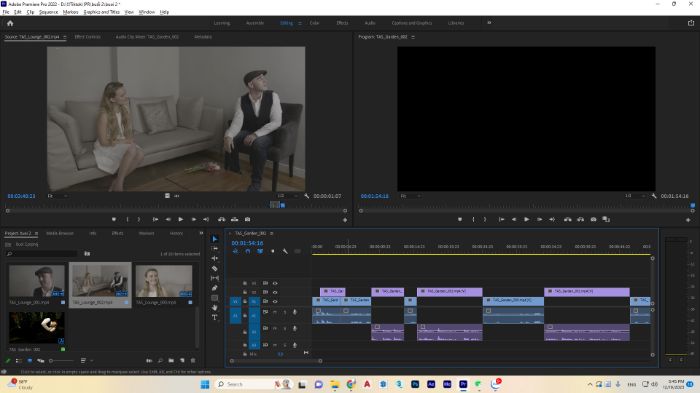700x393 pixels.
Task: Switch to the Color workspace tab
Action: point(314,23)
